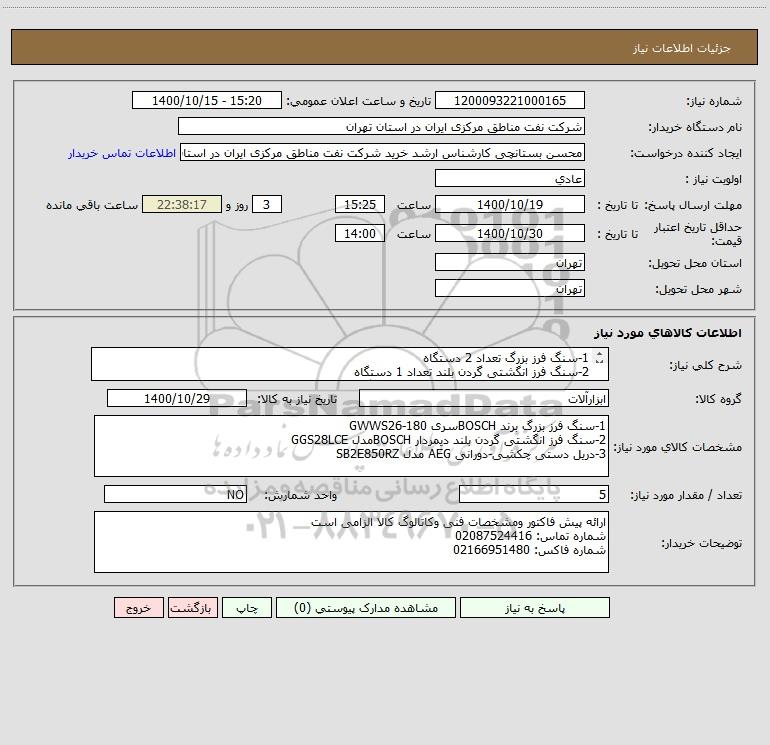The height and width of the screenshot is (745, 770).
Task: Click the price validity date 1400/10/30
Action: click(x=510, y=233)
